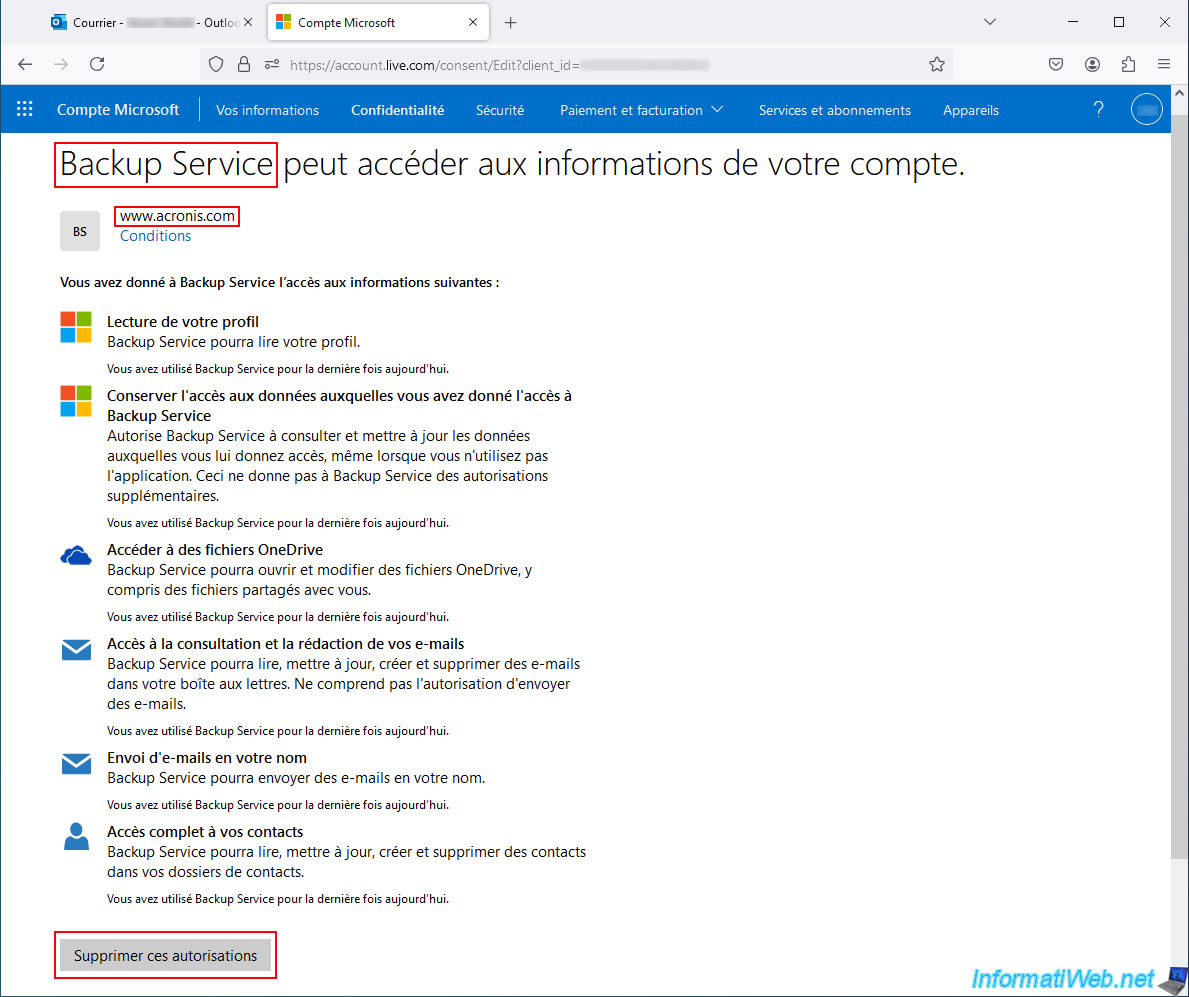
Task: Click Accéder à des fichiers OneDrive heading
Action: [x=215, y=550]
